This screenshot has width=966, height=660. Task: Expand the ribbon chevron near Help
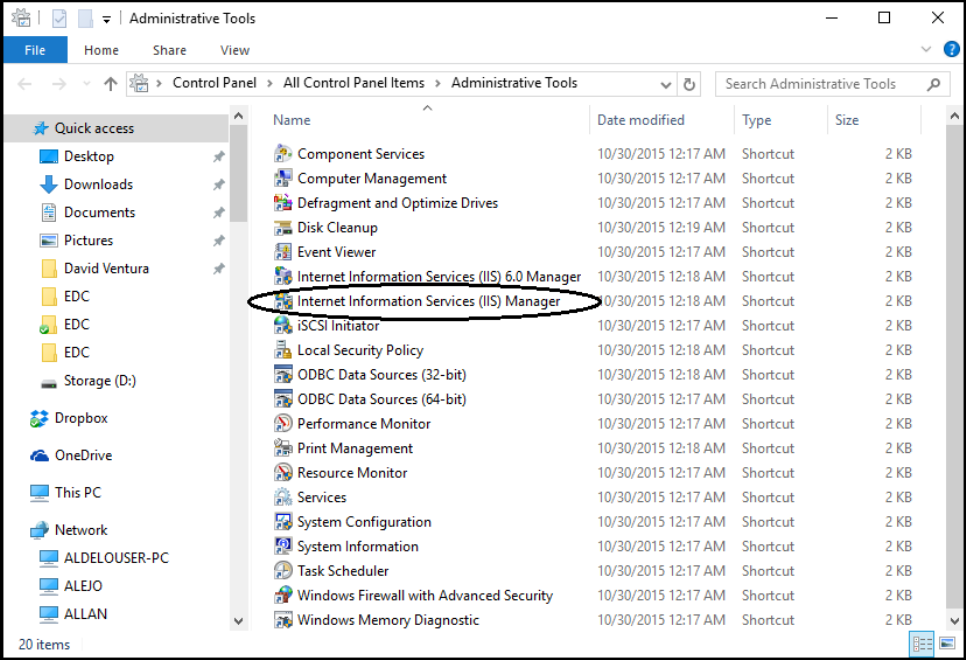point(925,49)
